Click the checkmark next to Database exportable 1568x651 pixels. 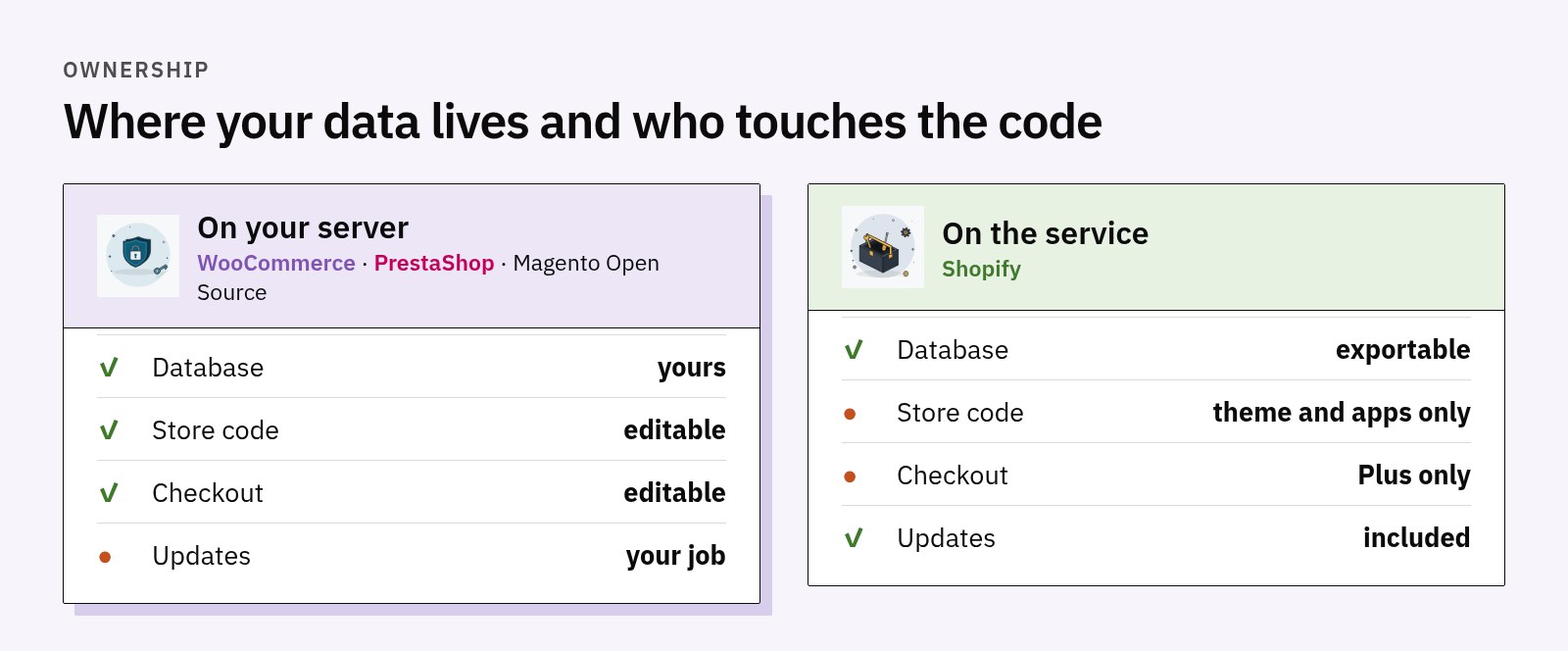click(x=854, y=350)
